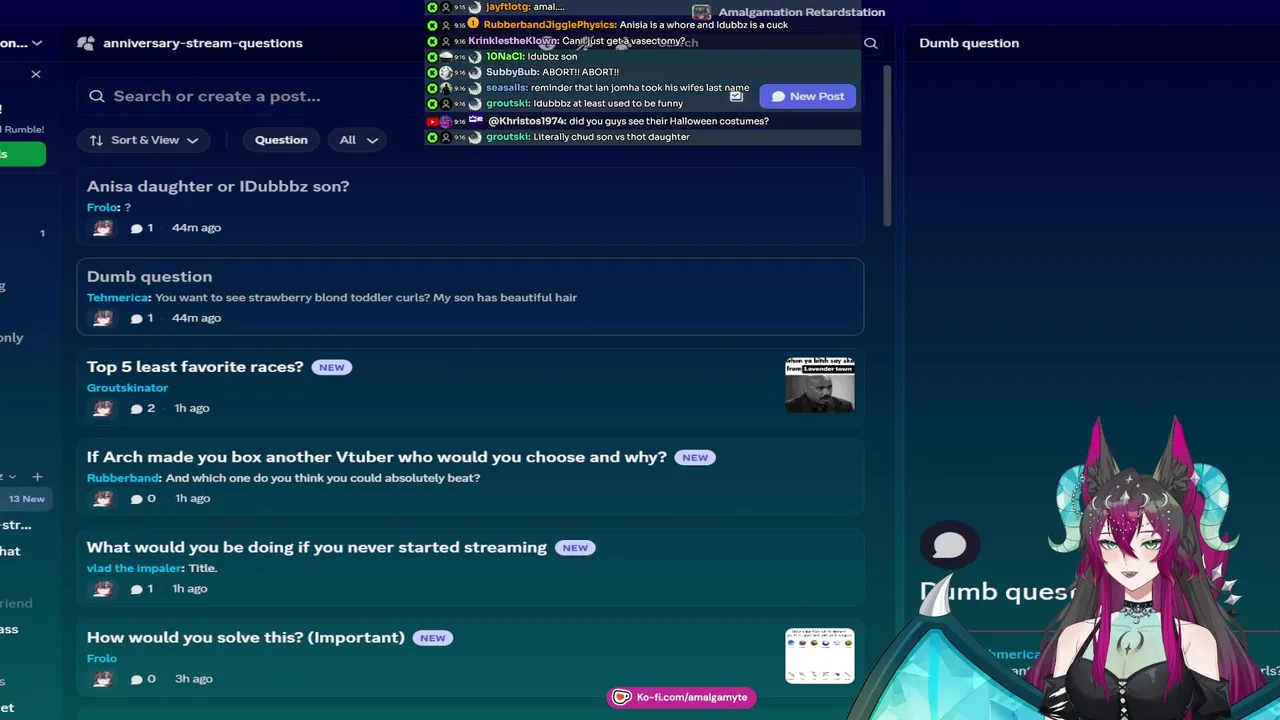The height and width of the screenshot is (720, 1280).
Task: Click the reply bubble on Top 5 least favorite races
Action: point(137,408)
